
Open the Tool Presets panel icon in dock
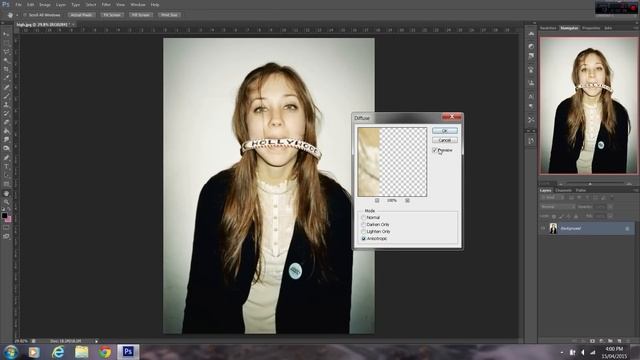[x=531, y=120]
